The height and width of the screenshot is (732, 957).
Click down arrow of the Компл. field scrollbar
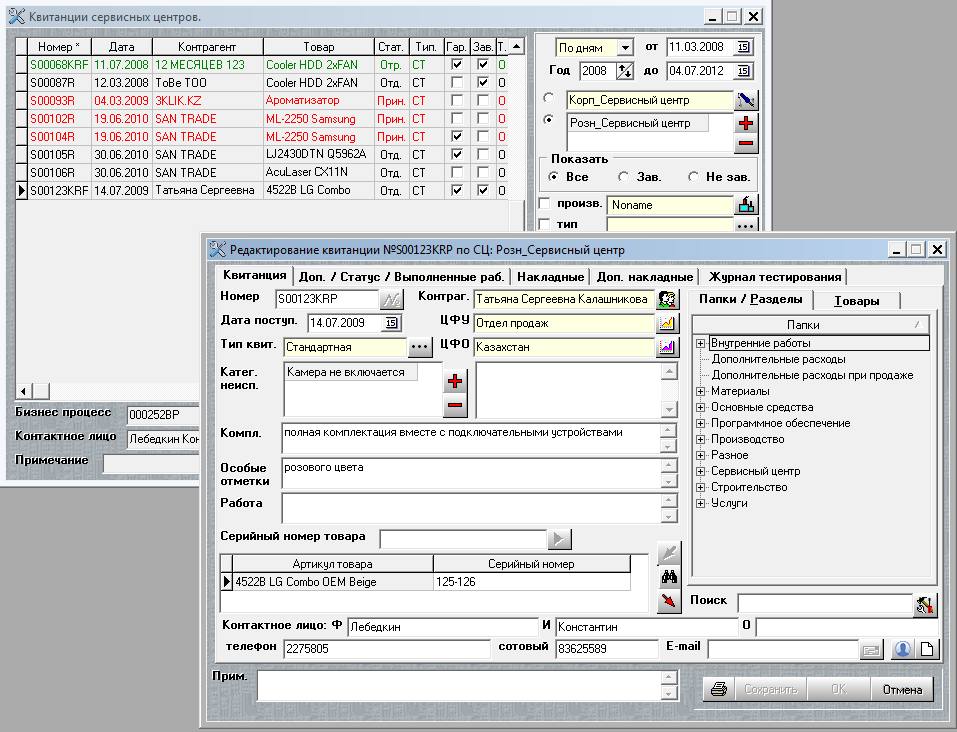point(668,446)
